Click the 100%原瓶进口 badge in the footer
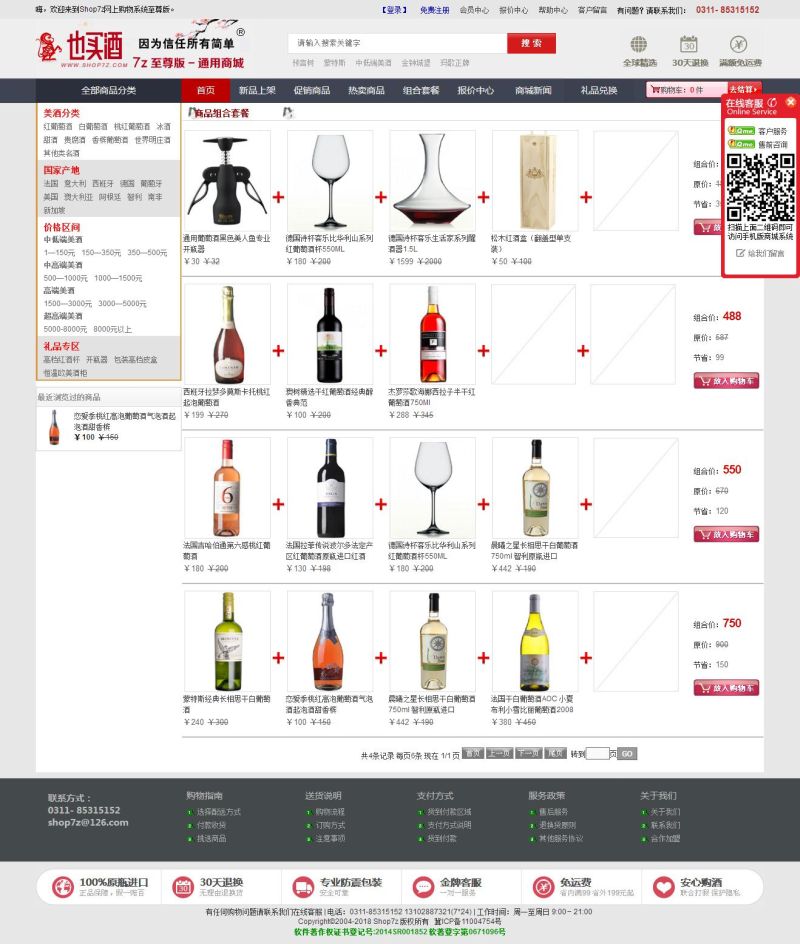The image size is (800, 944). 100,887
